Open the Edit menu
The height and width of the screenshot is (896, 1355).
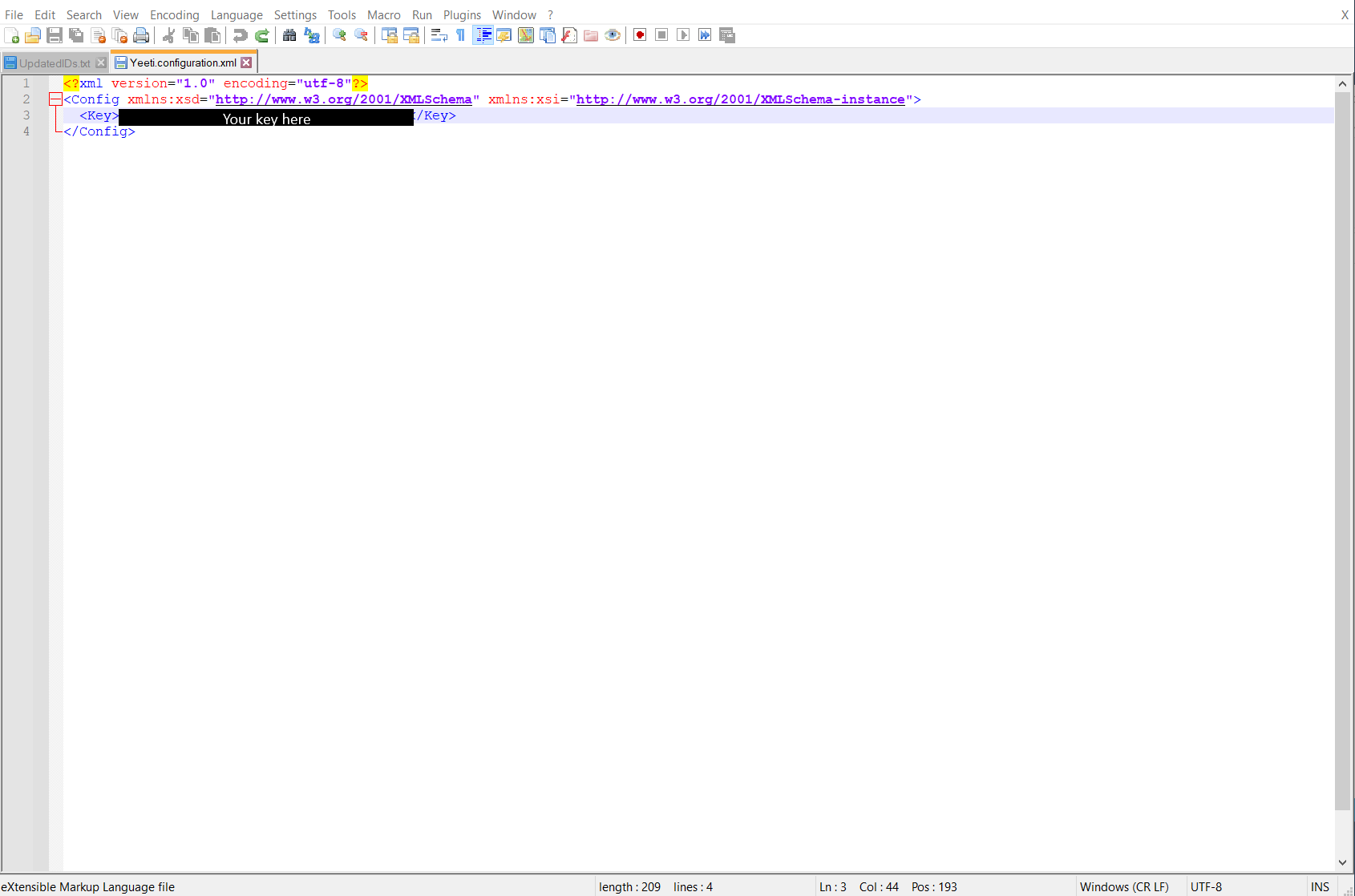tap(45, 14)
